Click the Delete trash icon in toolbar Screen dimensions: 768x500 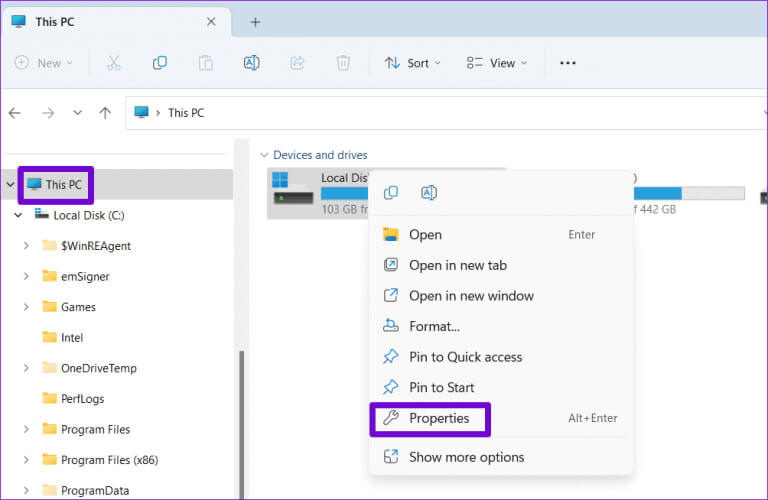[x=343, y=62]
